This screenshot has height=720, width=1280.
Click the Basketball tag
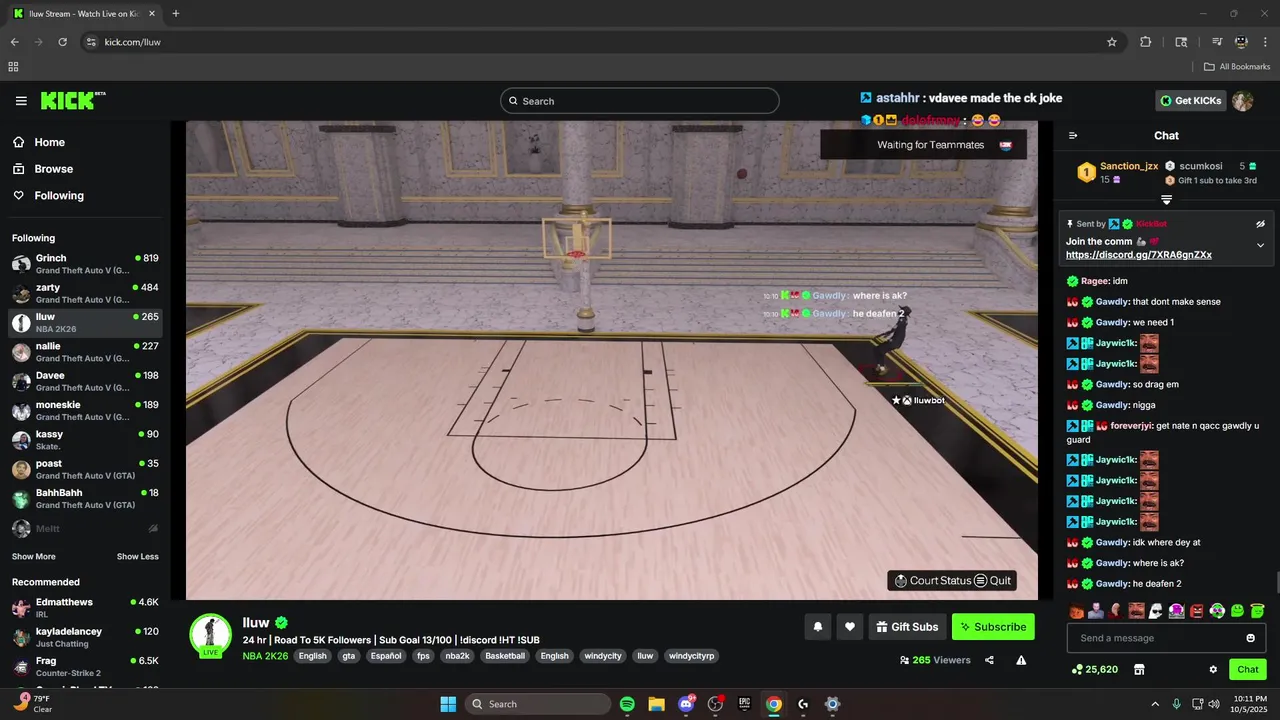[505, 656]
